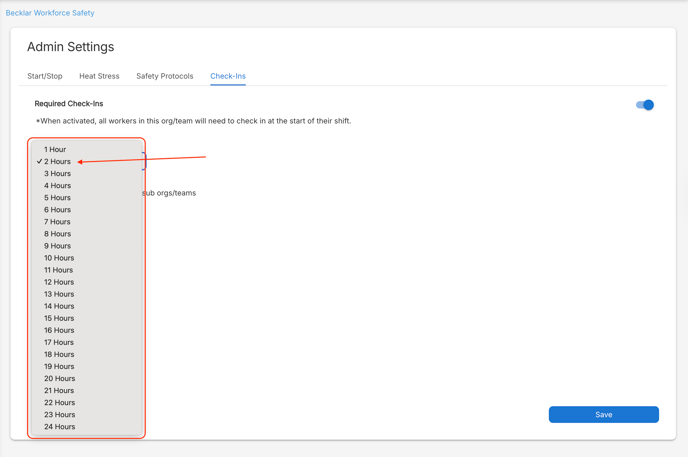Switch to the Heat Stress tab

[x=99, y=76]
